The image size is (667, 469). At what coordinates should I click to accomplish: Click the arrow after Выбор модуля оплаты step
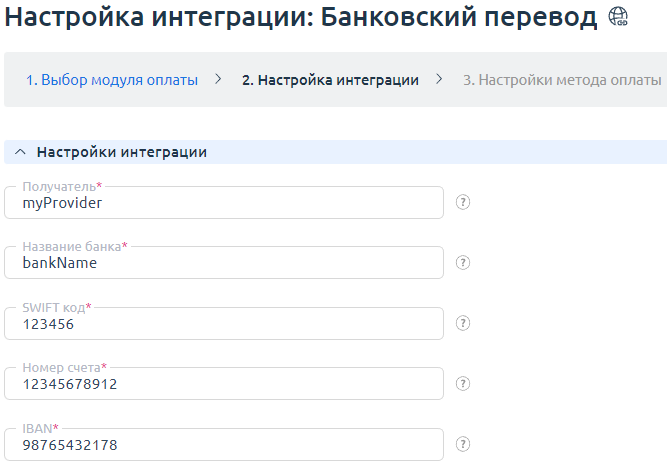click(x=219, y=79)
